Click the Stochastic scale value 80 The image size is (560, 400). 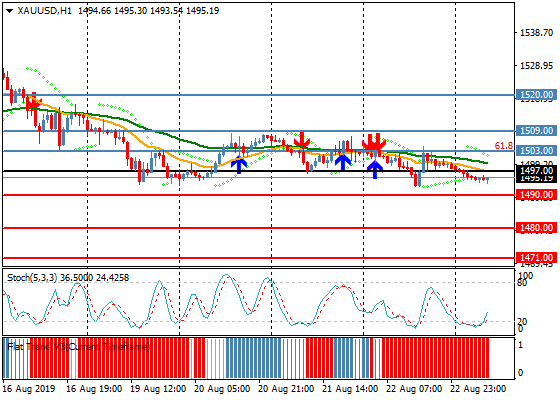point(522,283)
